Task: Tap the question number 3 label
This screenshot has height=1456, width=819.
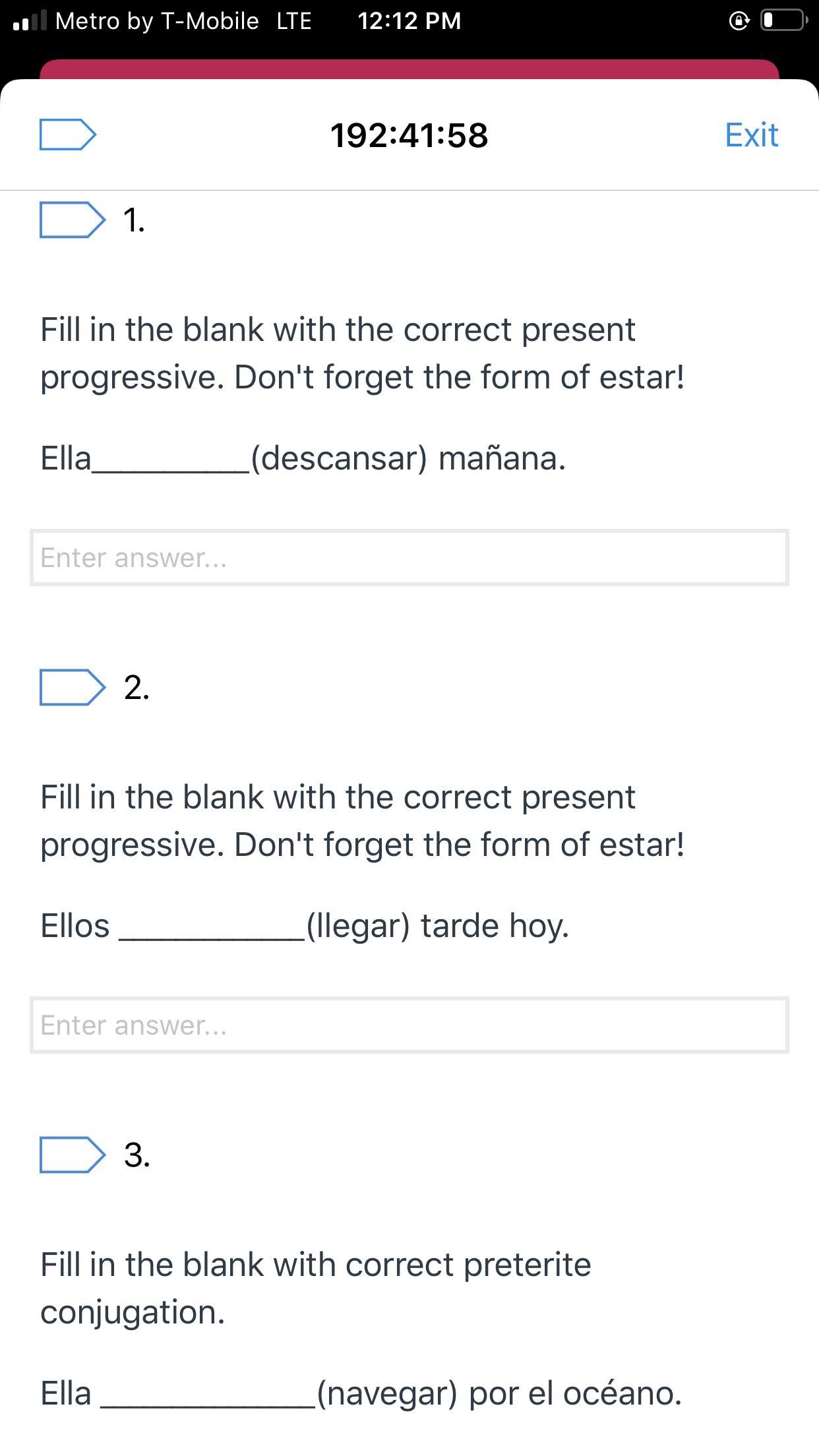Action: point(136,1155)
